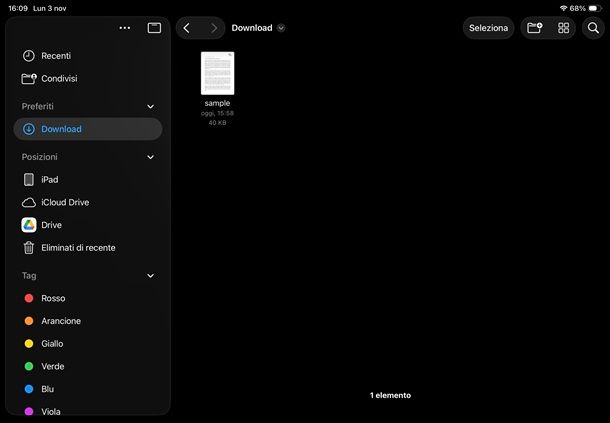Open Eliminati di recente

(x=88, y=248)
